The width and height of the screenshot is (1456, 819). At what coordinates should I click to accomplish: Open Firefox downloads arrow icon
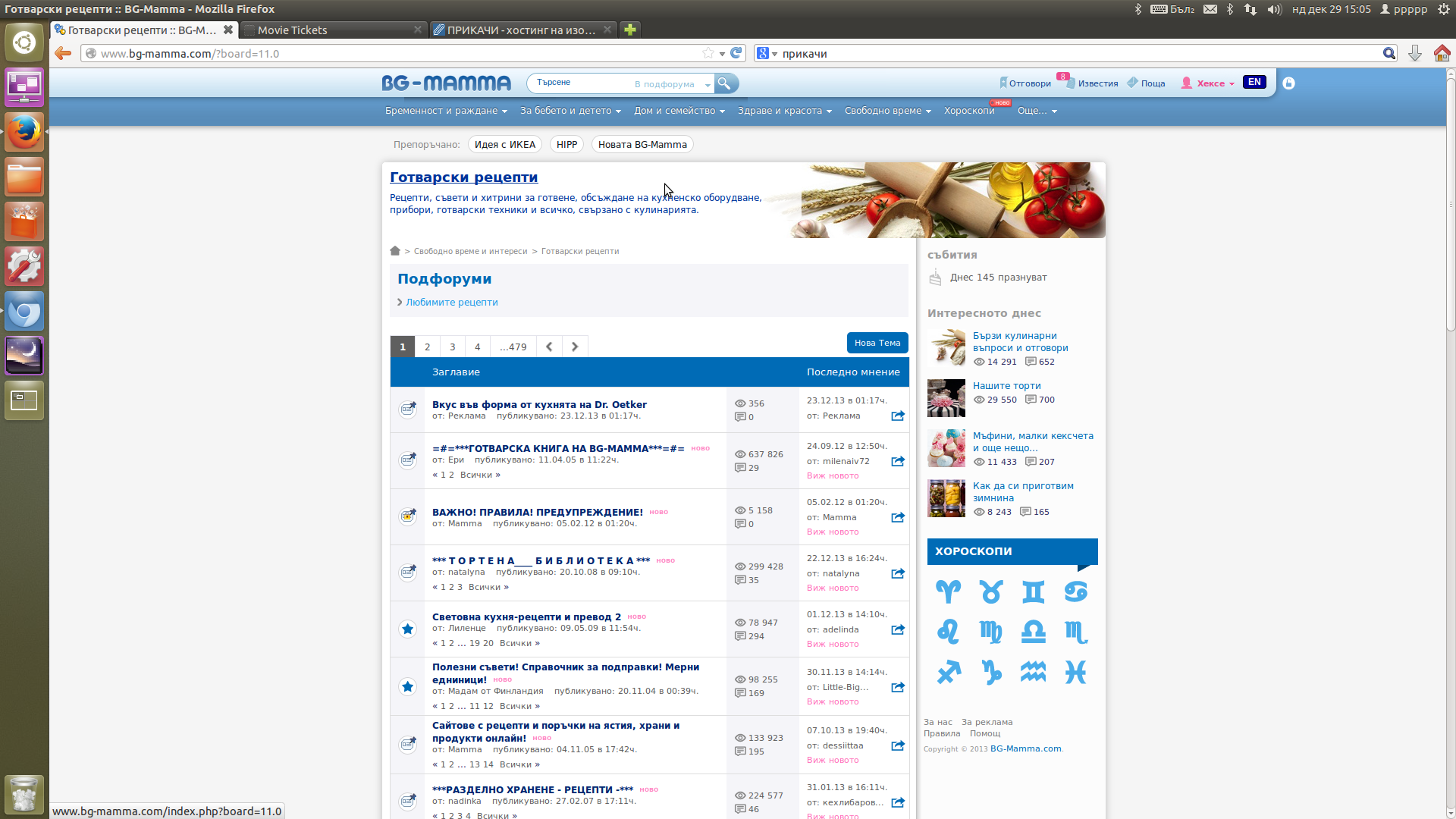[x=1414, y=53]
